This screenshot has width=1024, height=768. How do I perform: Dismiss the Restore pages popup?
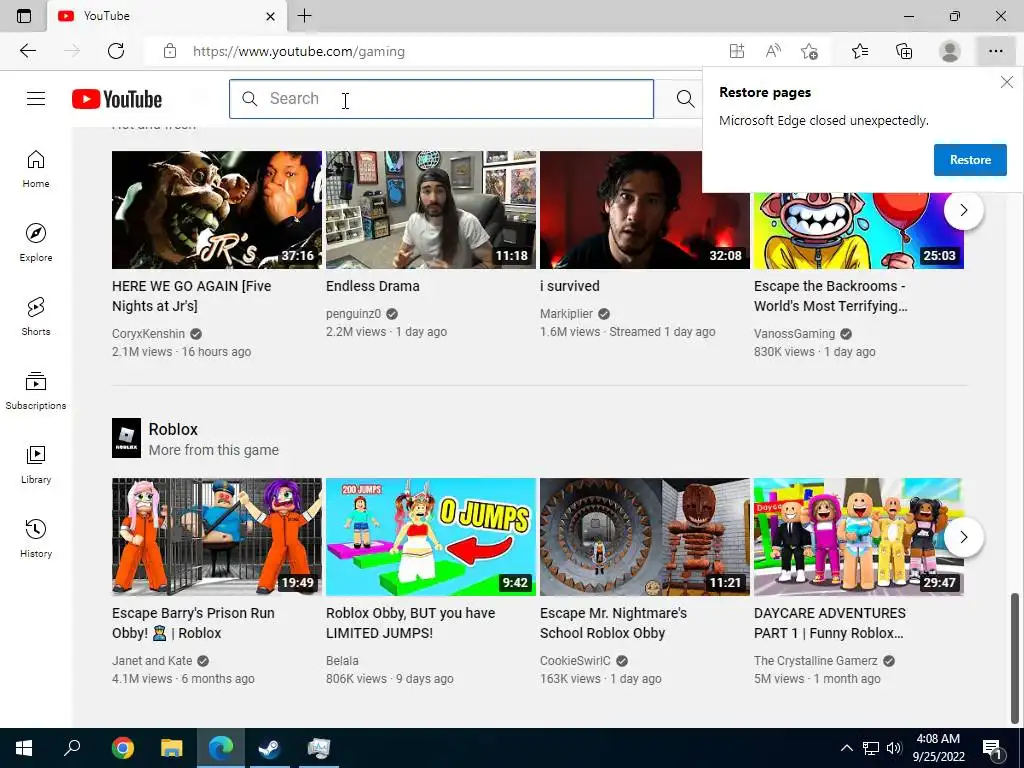point(1006,82)
